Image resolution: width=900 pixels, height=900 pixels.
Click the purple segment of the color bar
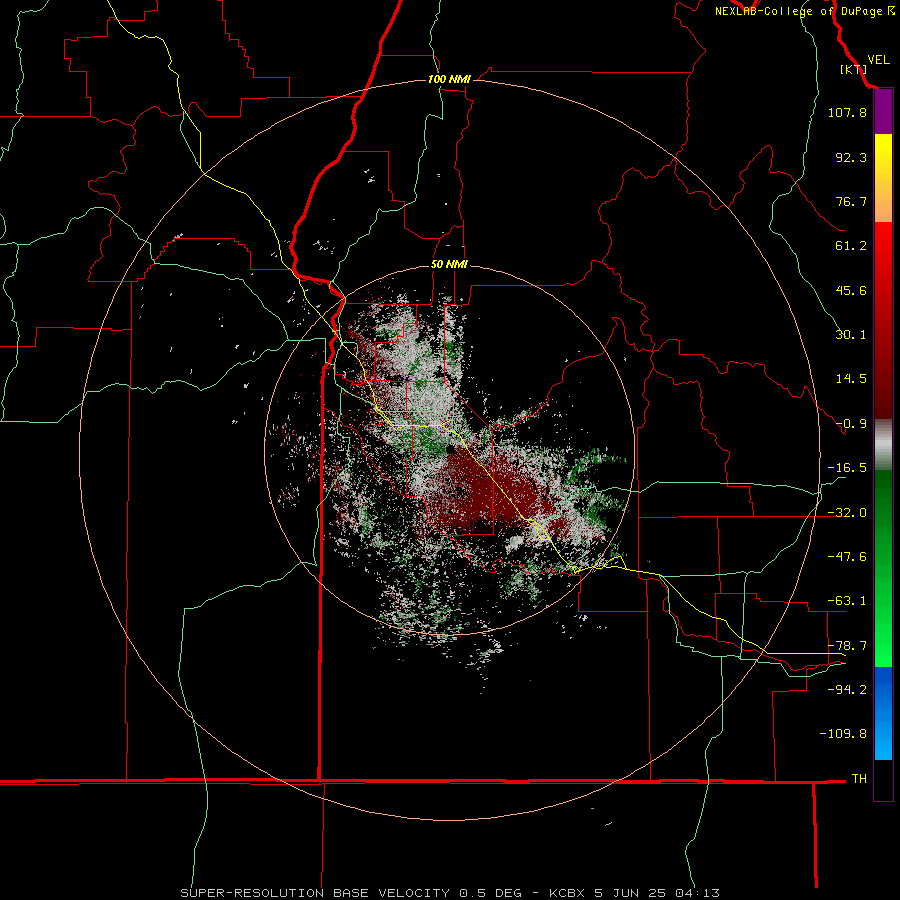click(x=883, y=112)
